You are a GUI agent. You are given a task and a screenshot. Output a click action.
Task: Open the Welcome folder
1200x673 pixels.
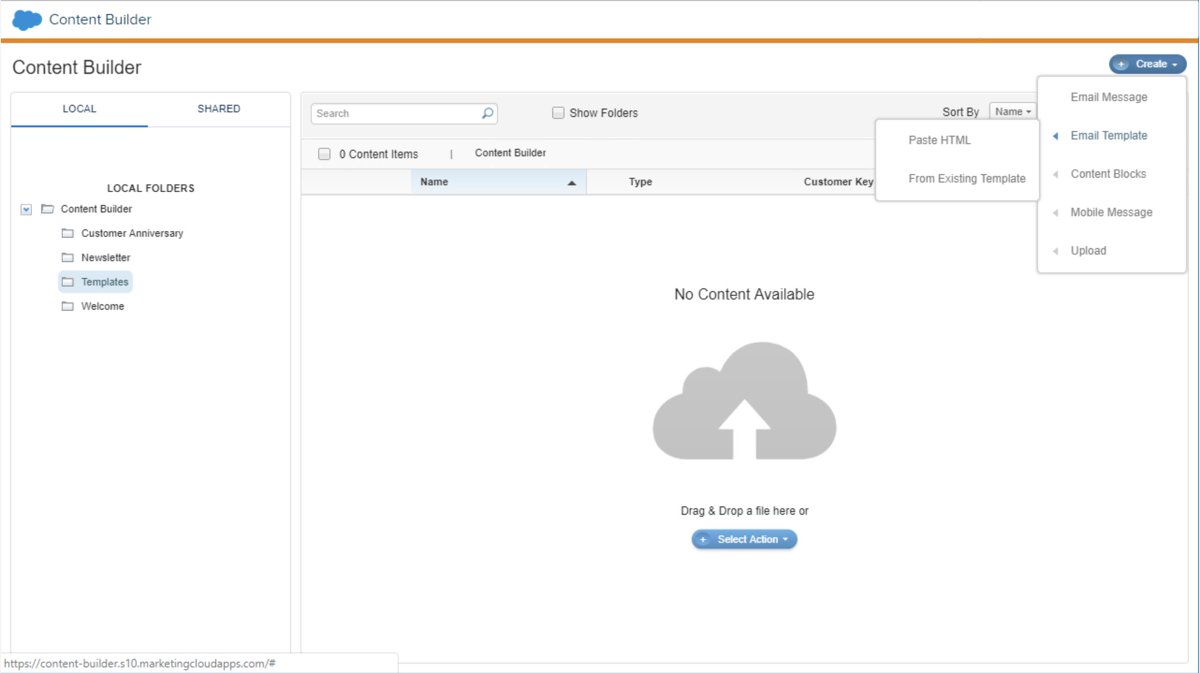(x=103, y=306)
